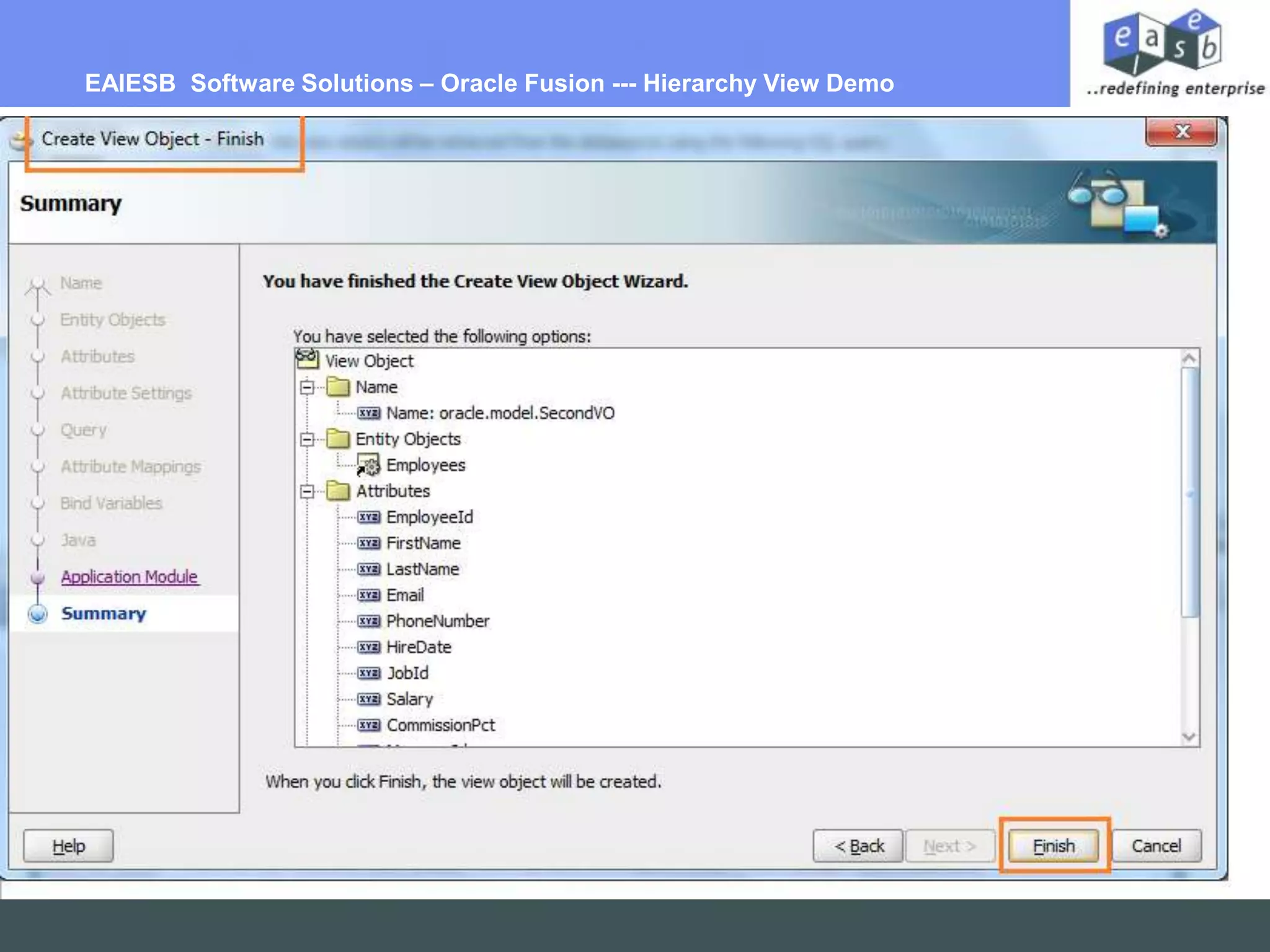This screenshot has height=952, width=1270.
Task: Click the LastName attribute icon
Action: (x=369, y=569)
